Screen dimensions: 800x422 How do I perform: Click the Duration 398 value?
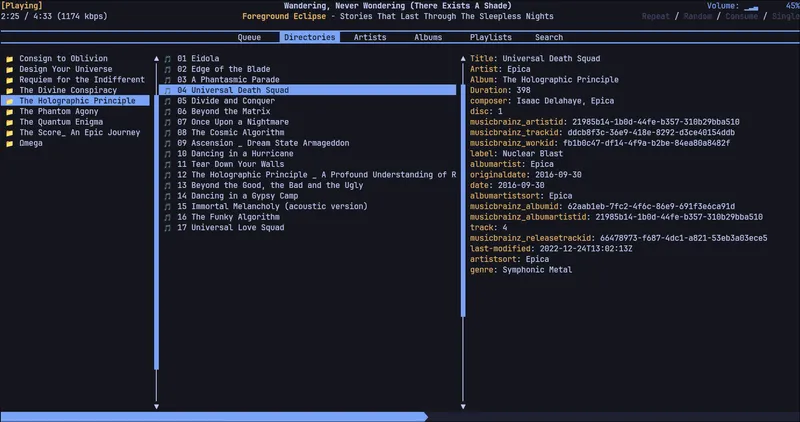click(523, 90)
